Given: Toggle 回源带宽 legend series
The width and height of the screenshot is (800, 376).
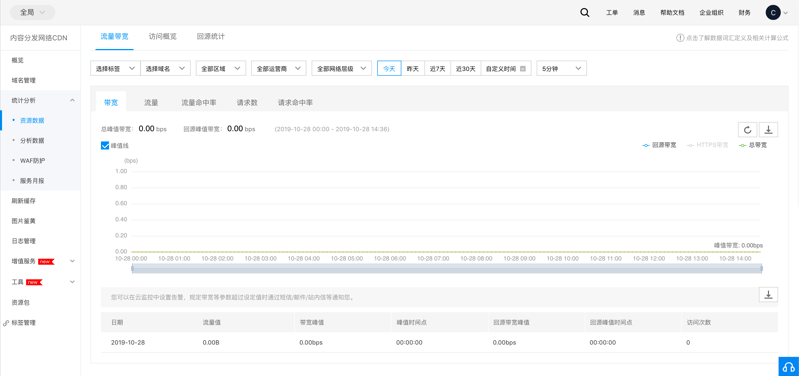Looking at the screenshot, I should 659,145.
